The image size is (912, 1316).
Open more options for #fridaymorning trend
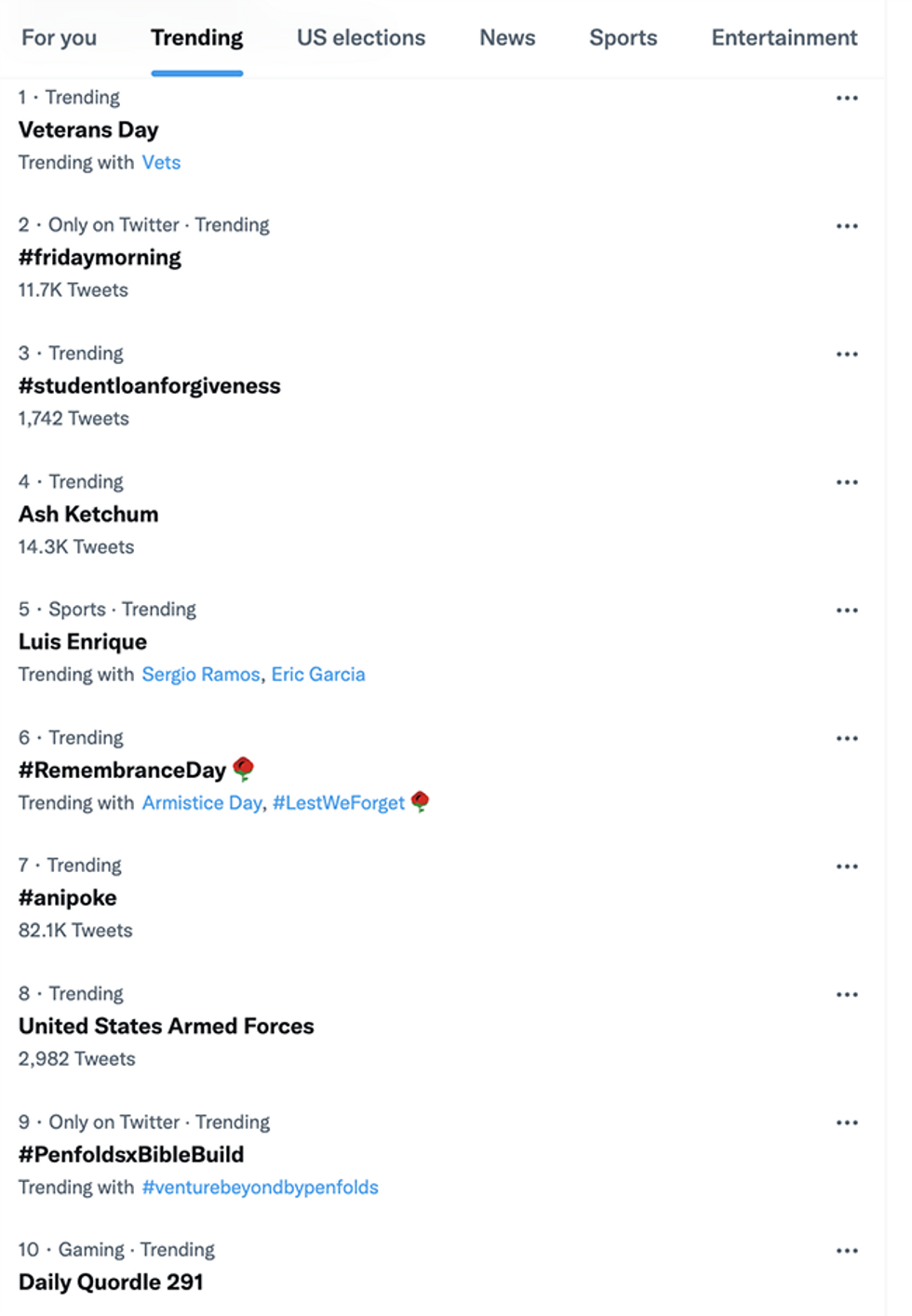(x=847, y=226)
